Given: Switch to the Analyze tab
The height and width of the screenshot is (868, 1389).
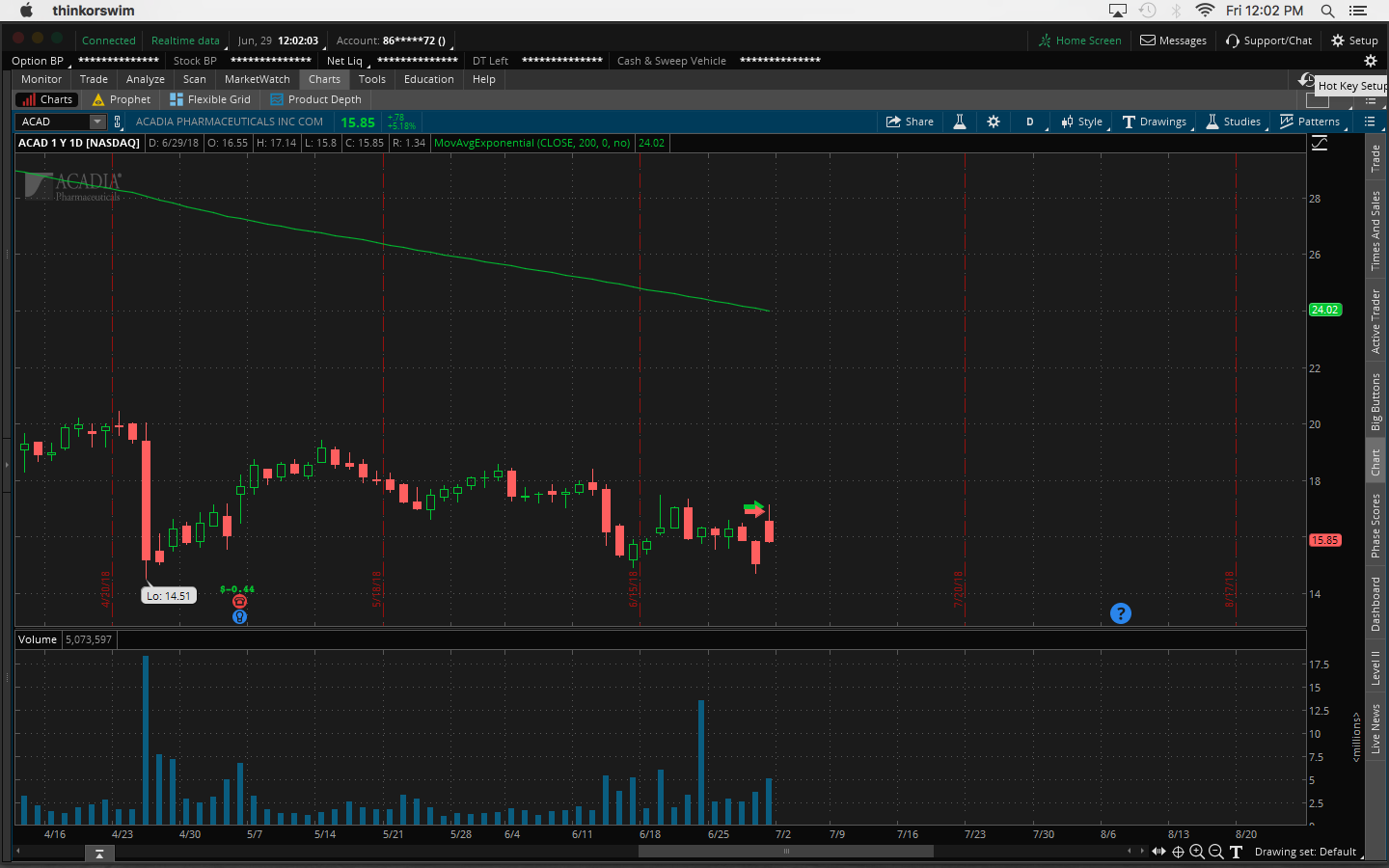Looking at the screenshot, I should pyautogui.click(x=146, y=79).
